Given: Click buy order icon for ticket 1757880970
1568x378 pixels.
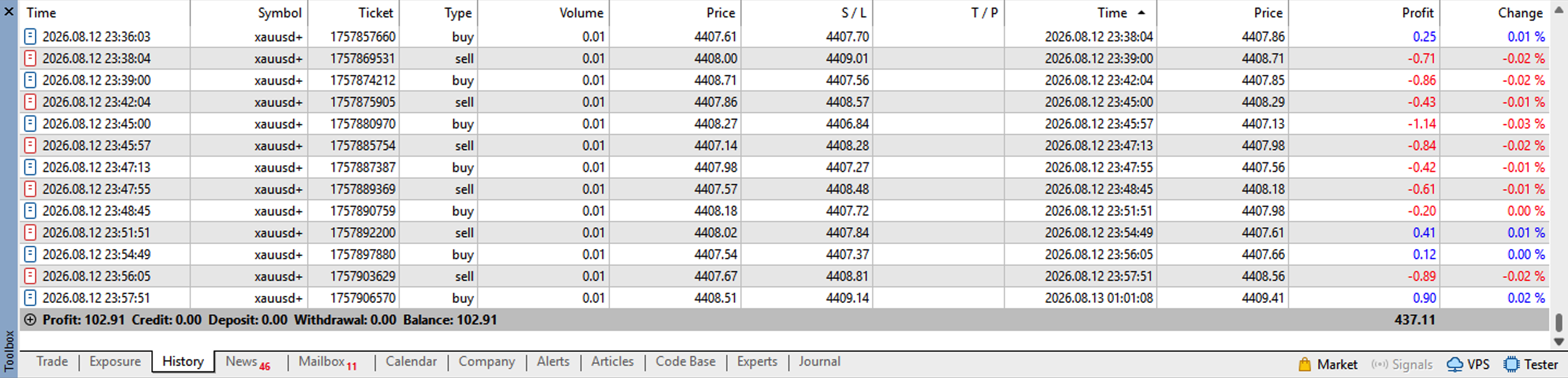Looking at the screenshot, I should click(30, 124).
